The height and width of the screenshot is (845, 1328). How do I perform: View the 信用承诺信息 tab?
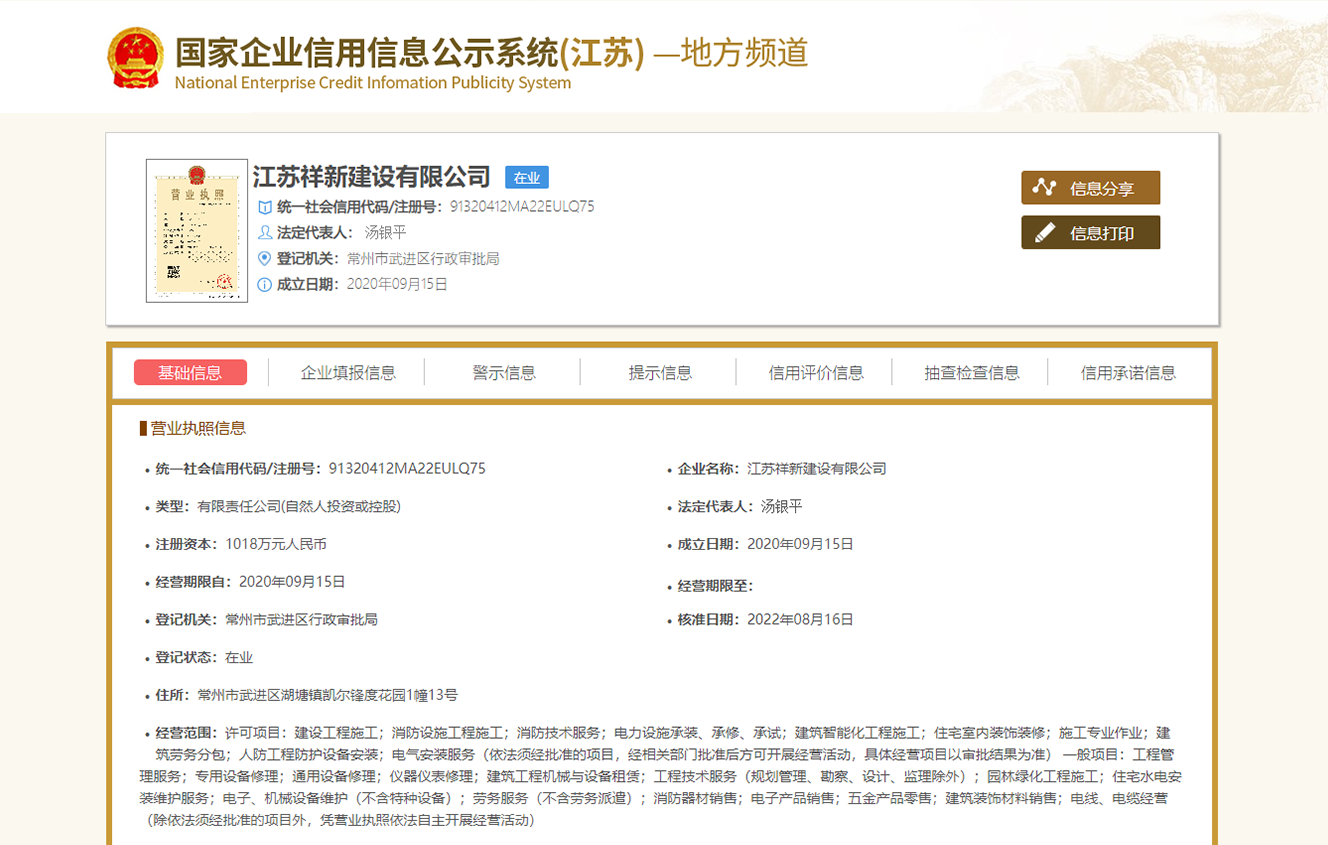point(1128,373)
